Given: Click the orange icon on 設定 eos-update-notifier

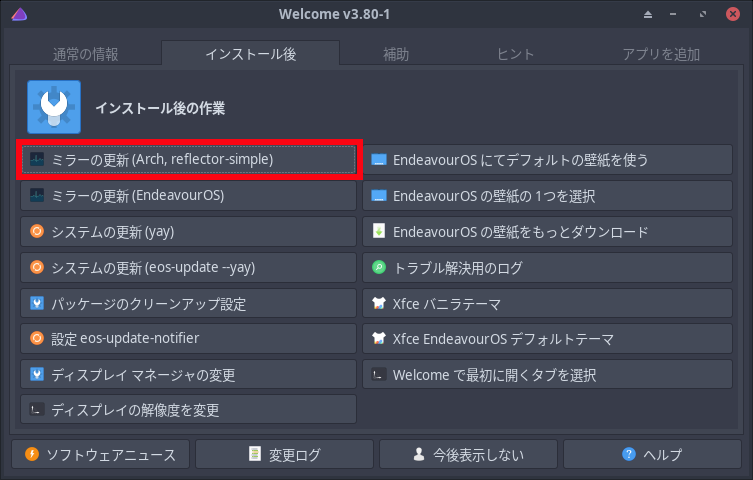Looking at the screenshot, I should (37, 338).
